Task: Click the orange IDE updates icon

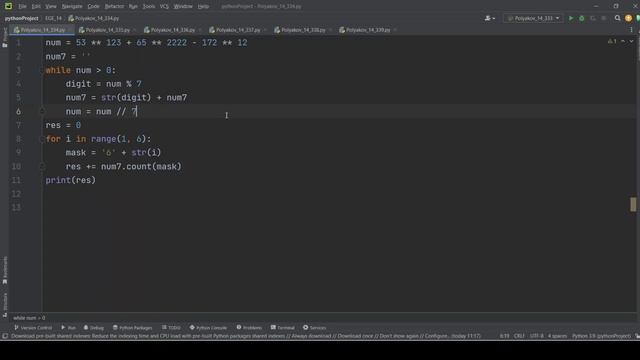Action: coord(628,18)
